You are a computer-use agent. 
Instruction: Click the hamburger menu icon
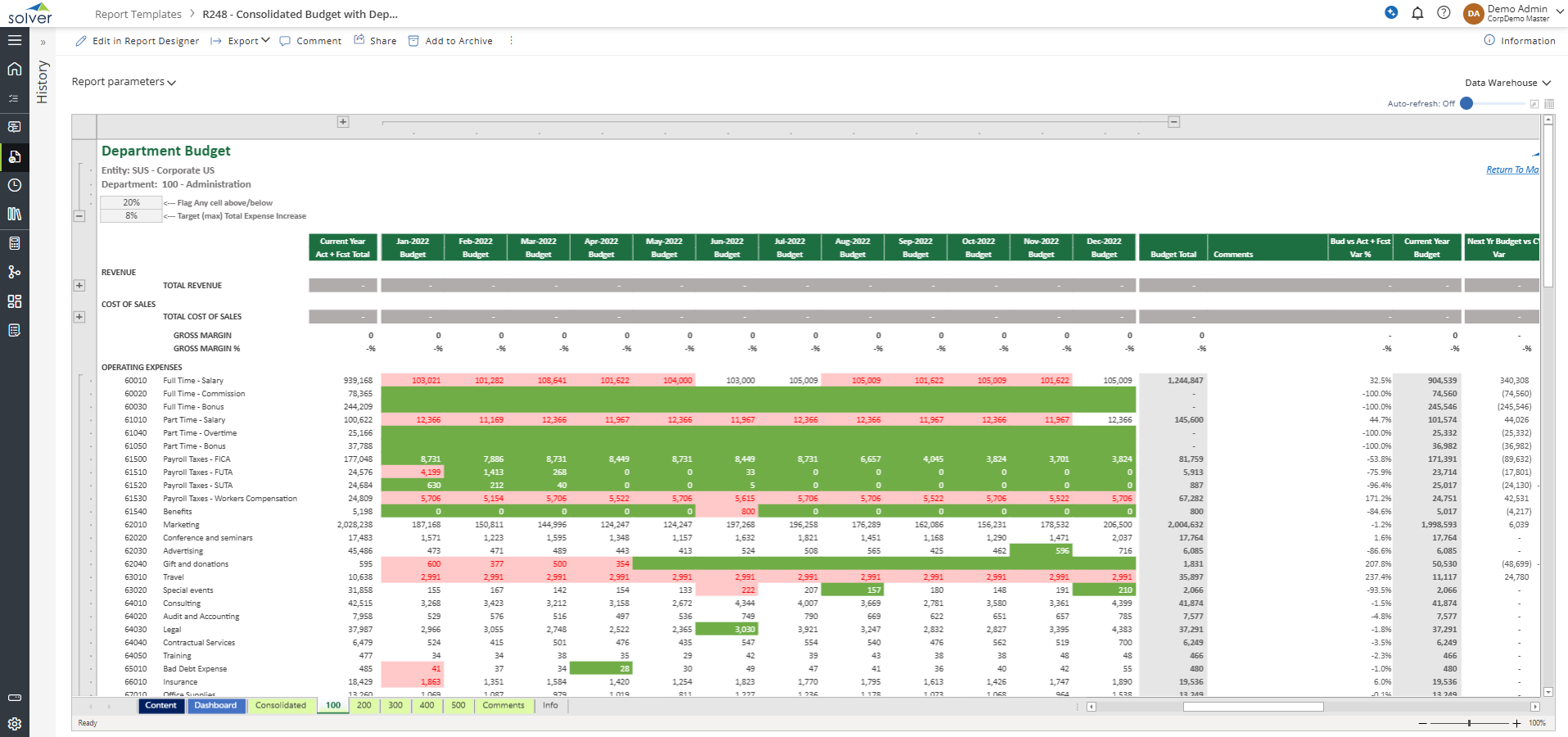coord(14,39)
